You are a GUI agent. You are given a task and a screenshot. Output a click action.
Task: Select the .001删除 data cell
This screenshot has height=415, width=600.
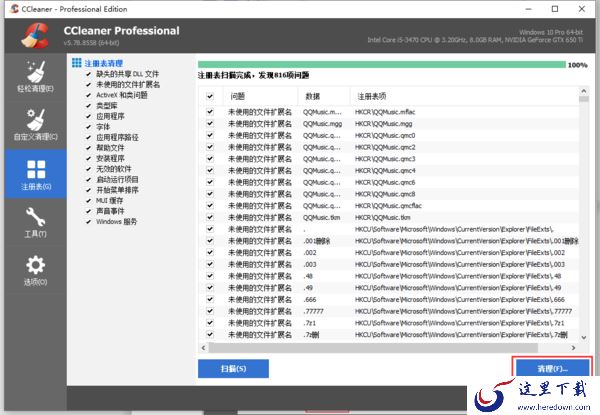click(x=317, y=241)
